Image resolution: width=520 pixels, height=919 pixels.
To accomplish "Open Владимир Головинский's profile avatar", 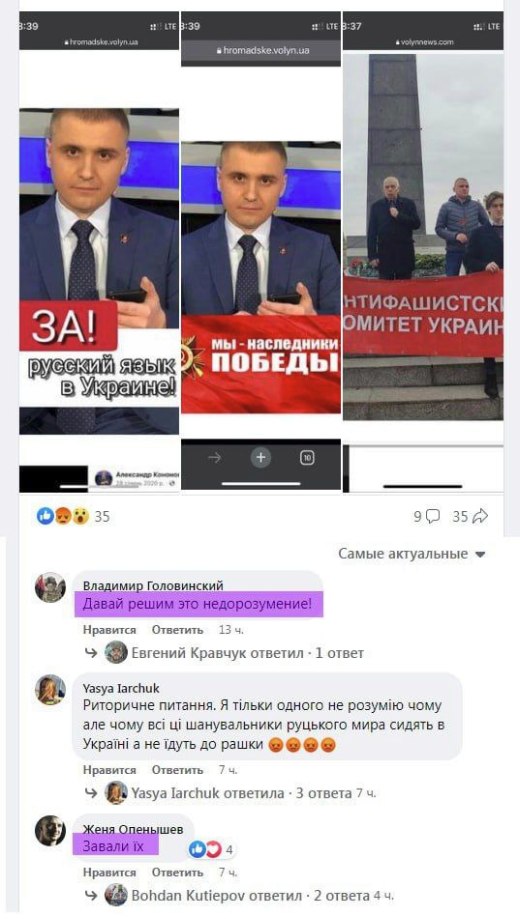I will pos(50,587).
